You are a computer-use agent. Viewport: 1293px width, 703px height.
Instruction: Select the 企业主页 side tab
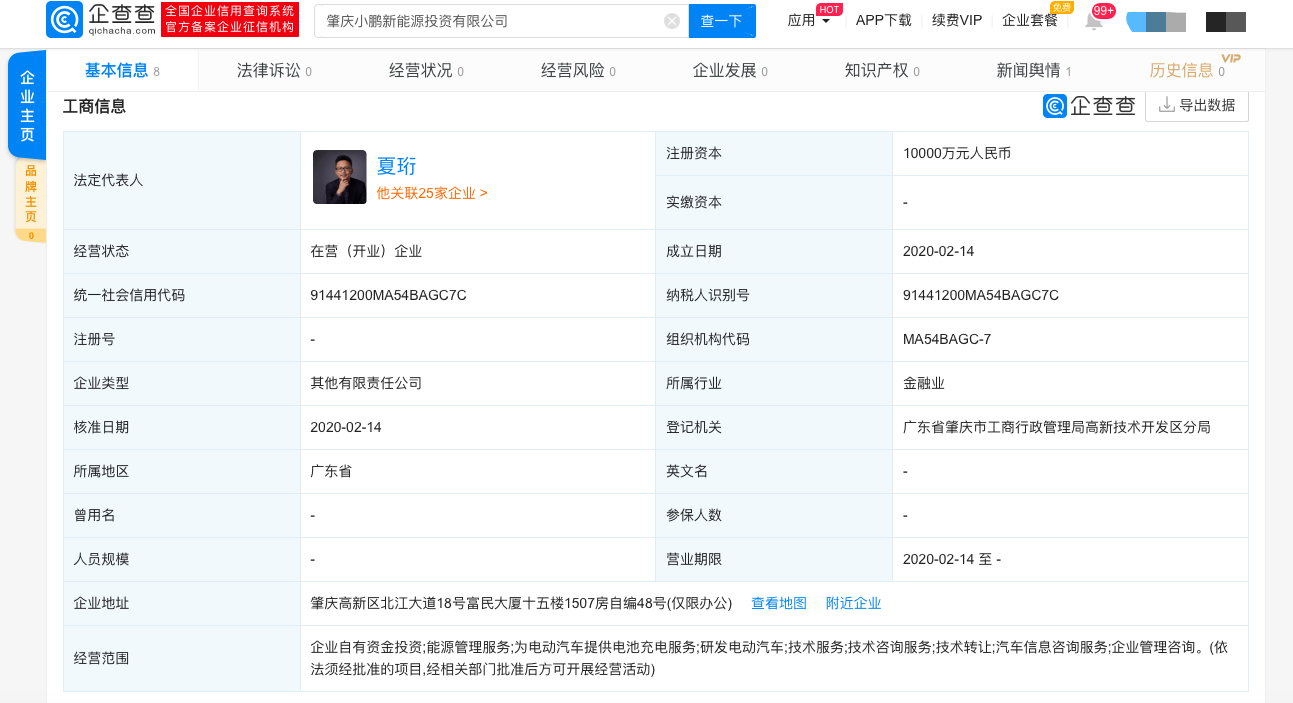click(x=27, y=106)
